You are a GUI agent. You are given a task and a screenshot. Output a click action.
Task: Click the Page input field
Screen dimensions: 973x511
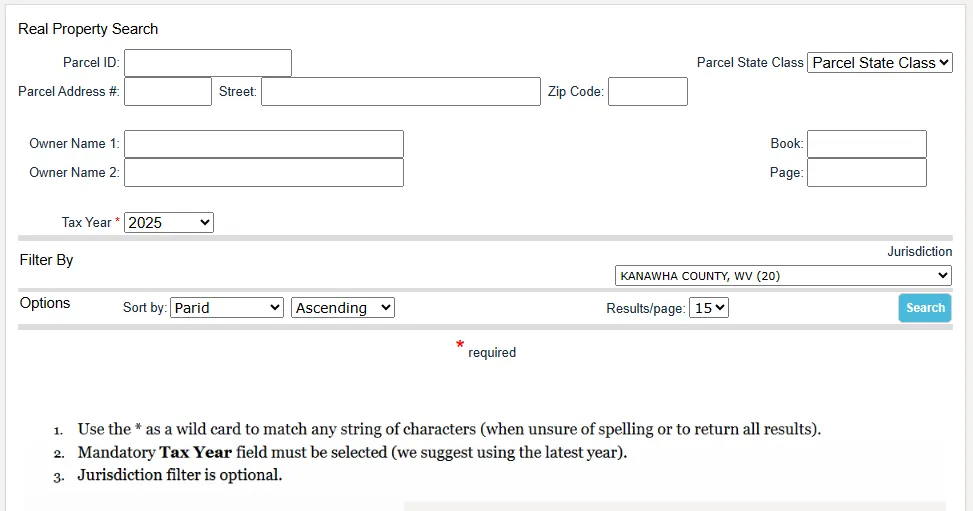(866, 173)
